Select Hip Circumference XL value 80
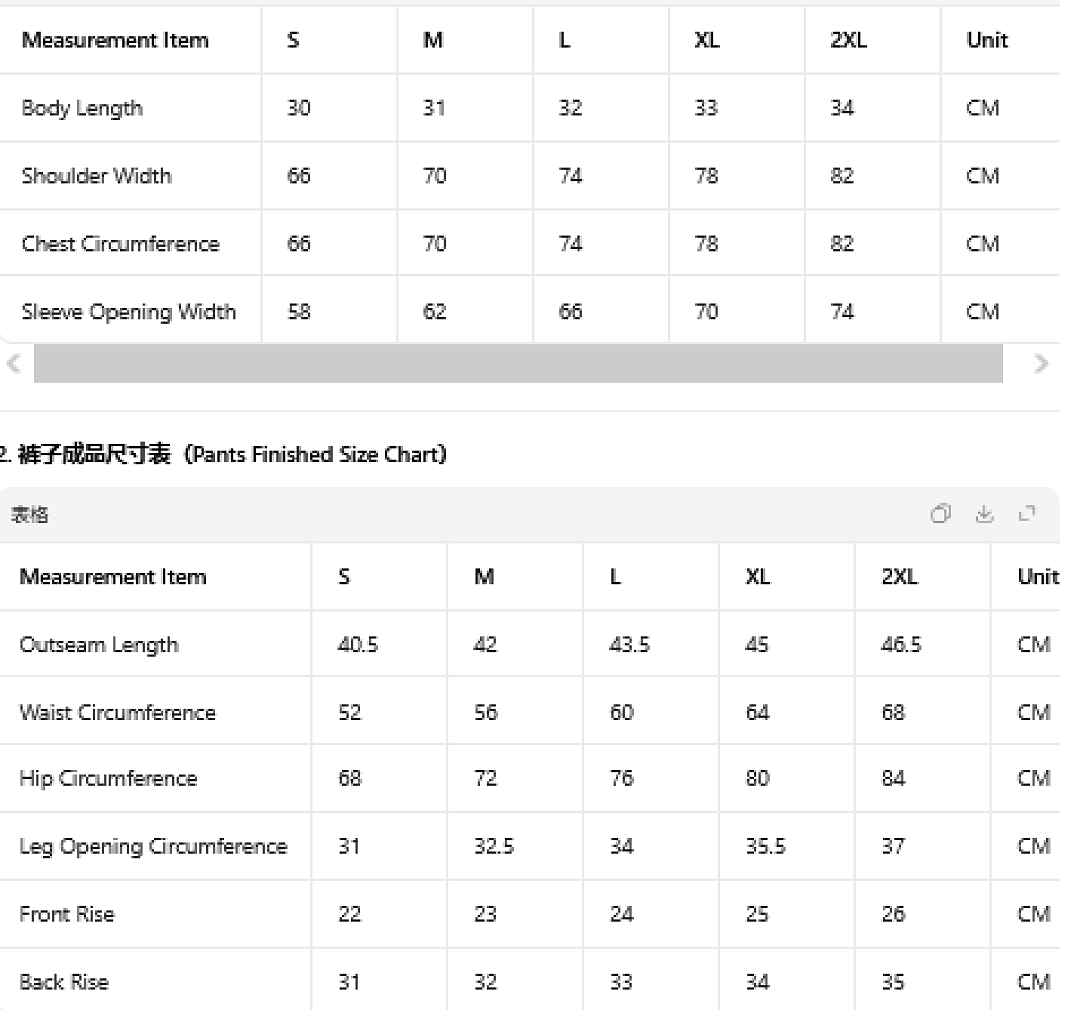Image resolution: width=1080 pixels, height=1010 pixels. tap(757, 779)
